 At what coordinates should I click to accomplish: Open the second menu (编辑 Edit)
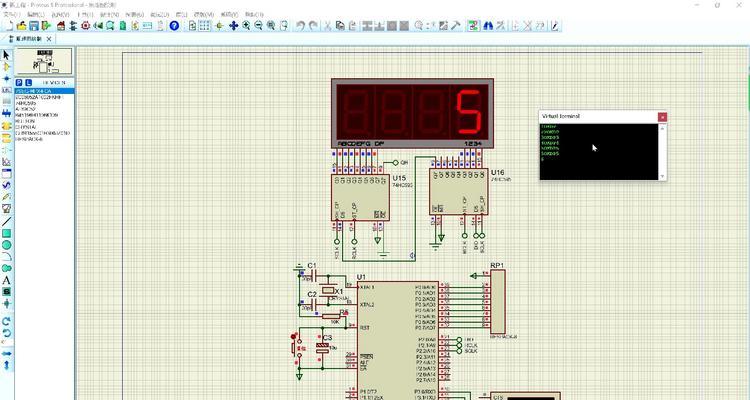(x=36, y=15)
